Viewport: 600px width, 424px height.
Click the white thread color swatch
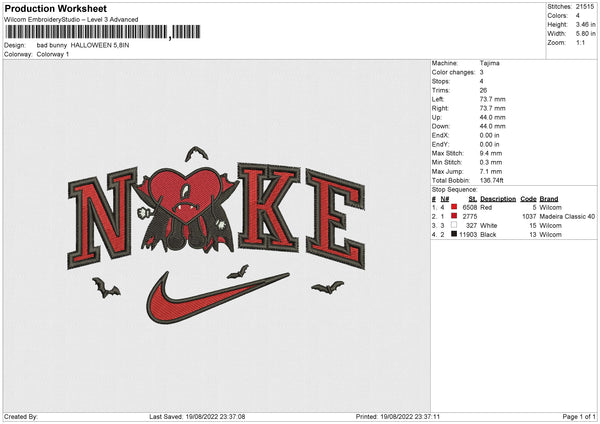click(454, 225)
